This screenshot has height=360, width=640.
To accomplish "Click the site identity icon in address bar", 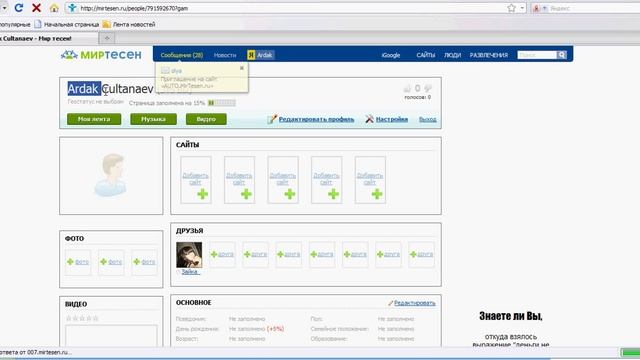I will [72, 8].
